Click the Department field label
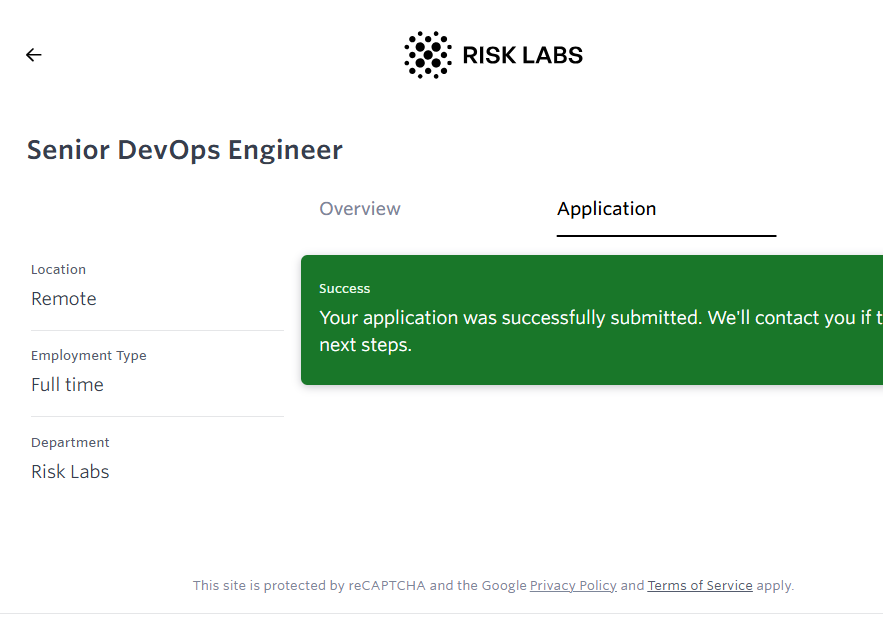 71,443
